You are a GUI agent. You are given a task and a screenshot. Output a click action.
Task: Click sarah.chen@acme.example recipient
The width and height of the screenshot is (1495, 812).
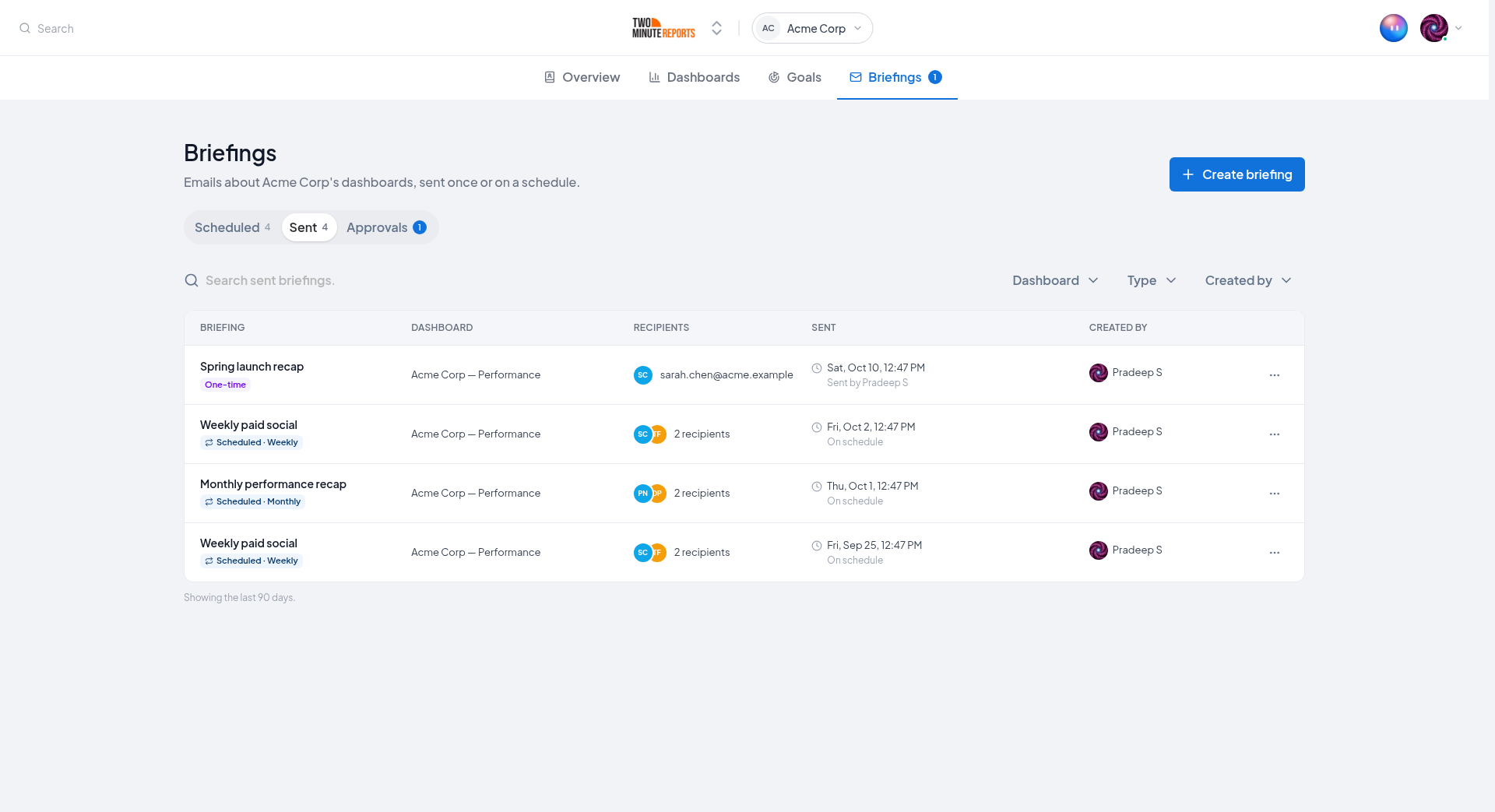tap(726, 375)
